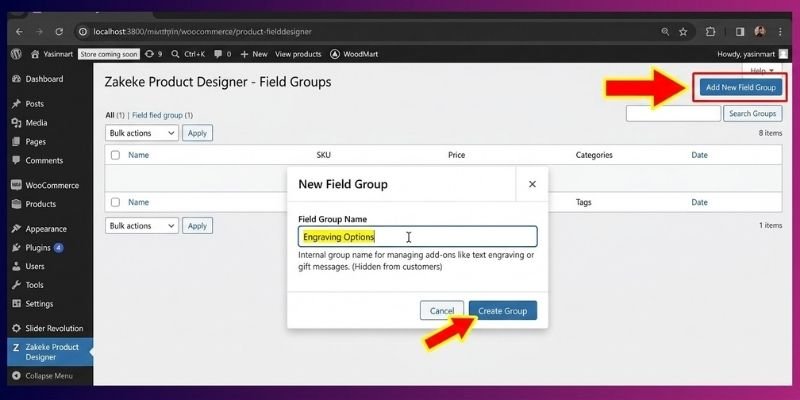Click the Store coming soon badge
This screenshot has width=800, height=400.
[109, 54]
